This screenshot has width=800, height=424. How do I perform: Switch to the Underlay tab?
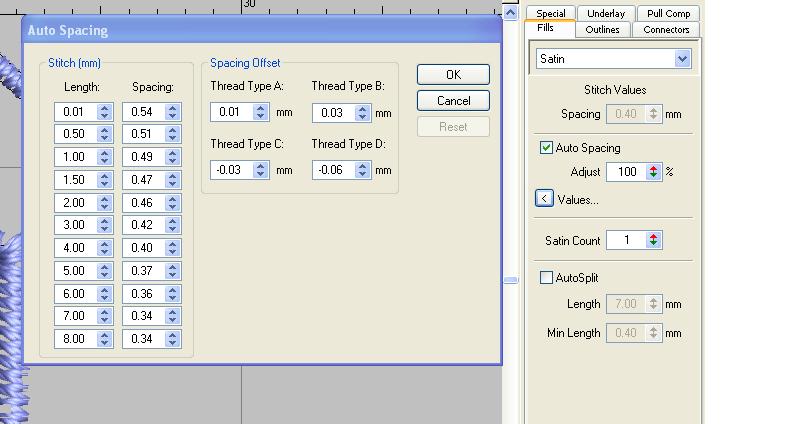coord(606,13)
